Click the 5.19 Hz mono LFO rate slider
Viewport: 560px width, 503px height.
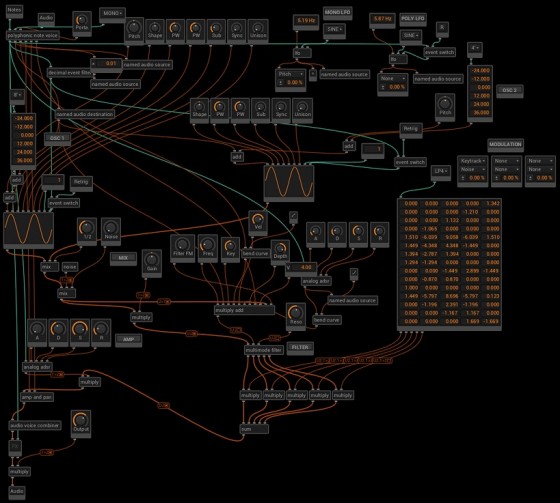(x=306, y=21)
